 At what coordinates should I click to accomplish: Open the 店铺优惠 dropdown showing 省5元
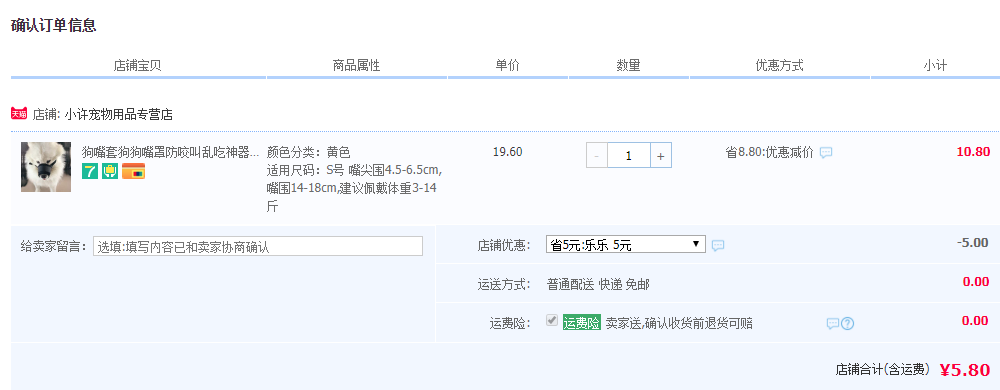[626, 245]
